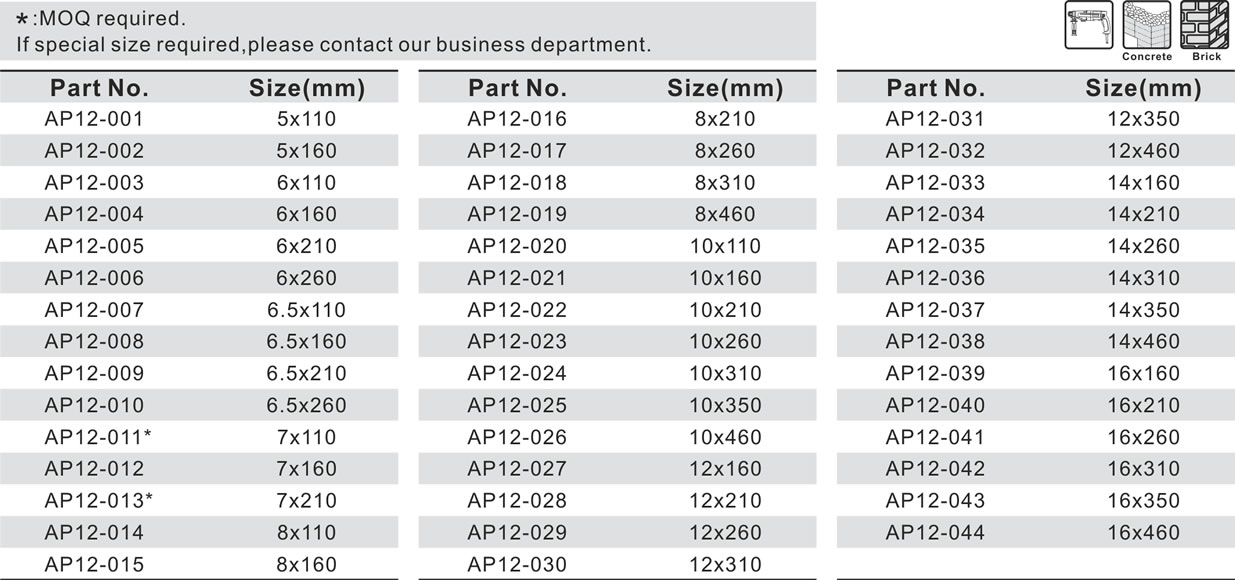1235x580 pixels.
Task: Click the 8x460 size value
Action: (725, 214)
